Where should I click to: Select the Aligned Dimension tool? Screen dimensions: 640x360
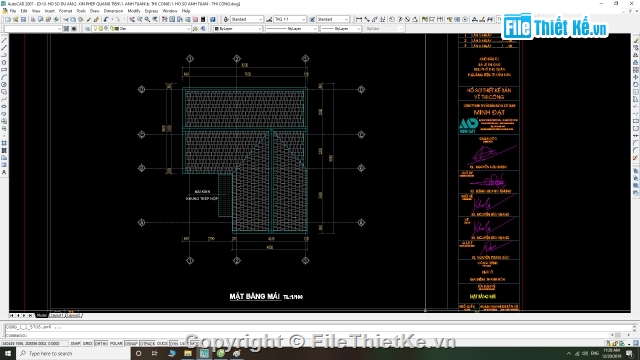coord(367,19)
